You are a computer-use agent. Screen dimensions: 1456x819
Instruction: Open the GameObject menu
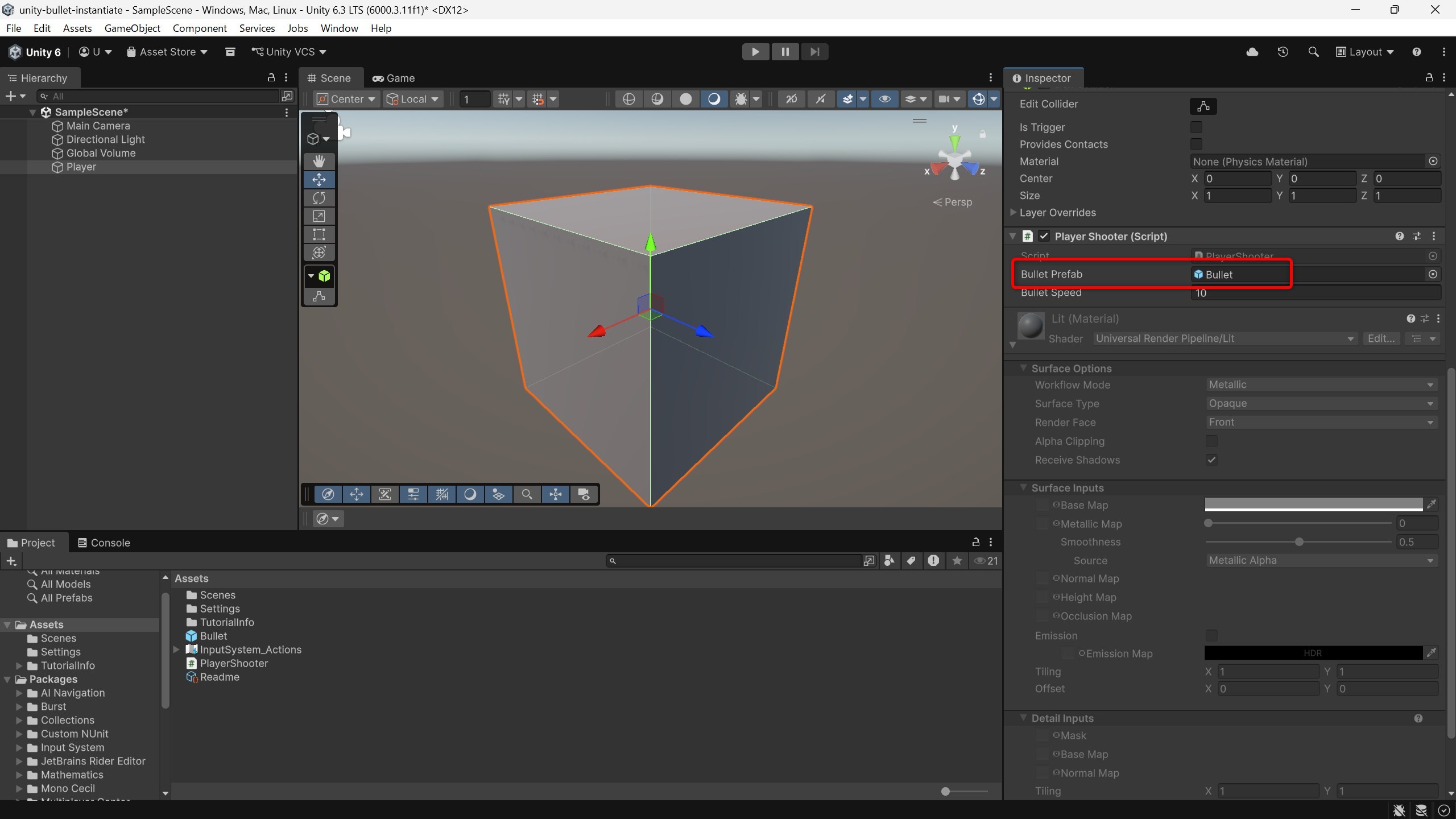coord(132,28)
